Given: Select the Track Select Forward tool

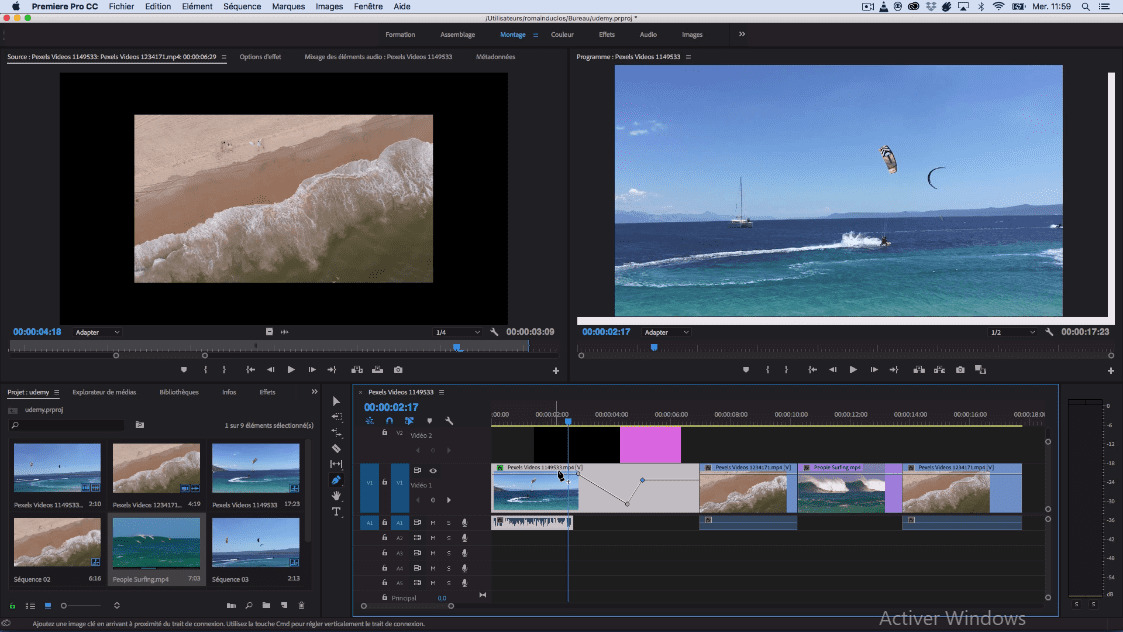Looking at the screenshot, I should click(x=336, y=417).
